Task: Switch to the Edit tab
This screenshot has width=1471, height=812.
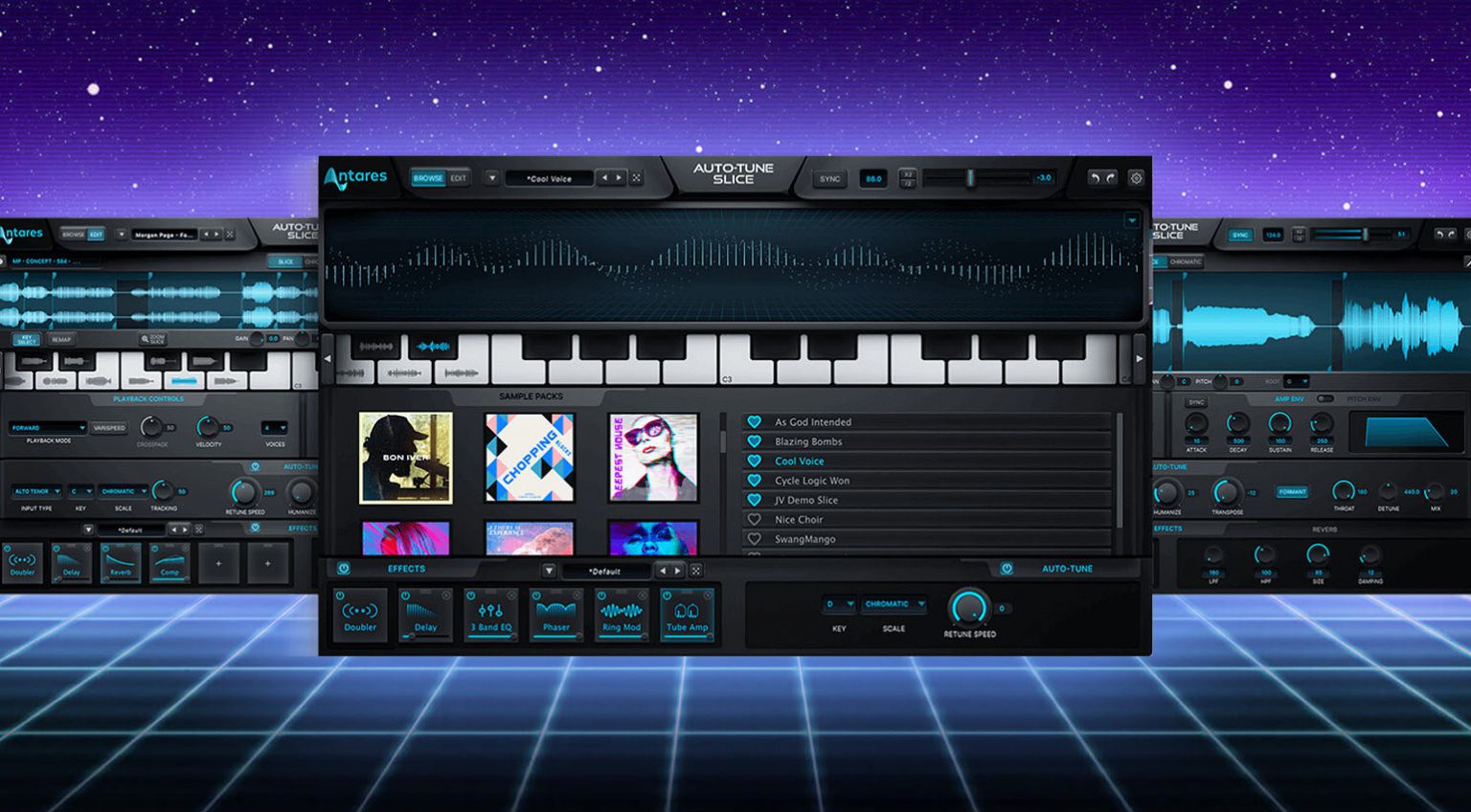Action: click(x=457, y=177)
